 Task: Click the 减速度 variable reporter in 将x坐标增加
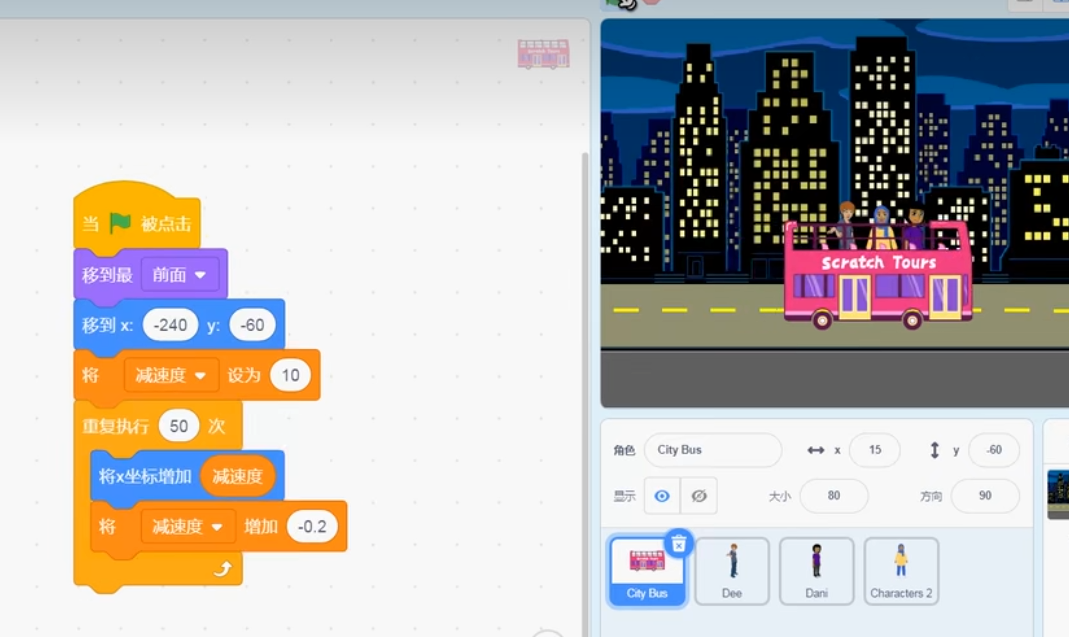[x=237, y=476]
